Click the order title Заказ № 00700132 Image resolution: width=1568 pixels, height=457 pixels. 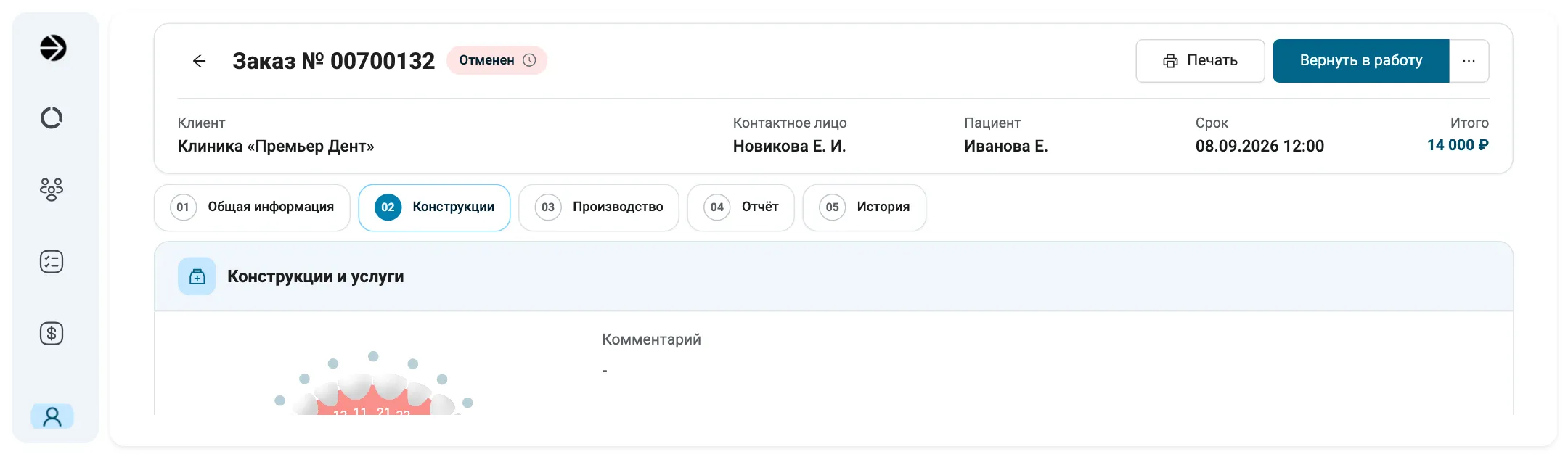[x=333, y=61]
